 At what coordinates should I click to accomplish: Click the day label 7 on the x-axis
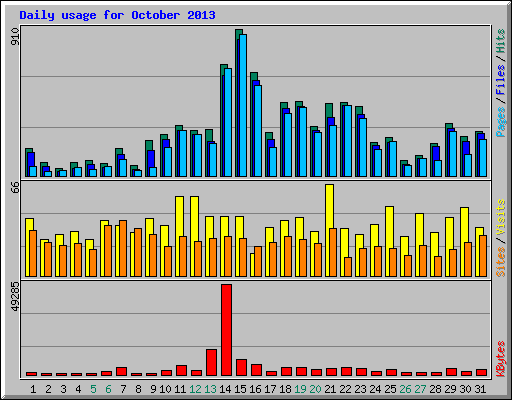tap(123, 389)
